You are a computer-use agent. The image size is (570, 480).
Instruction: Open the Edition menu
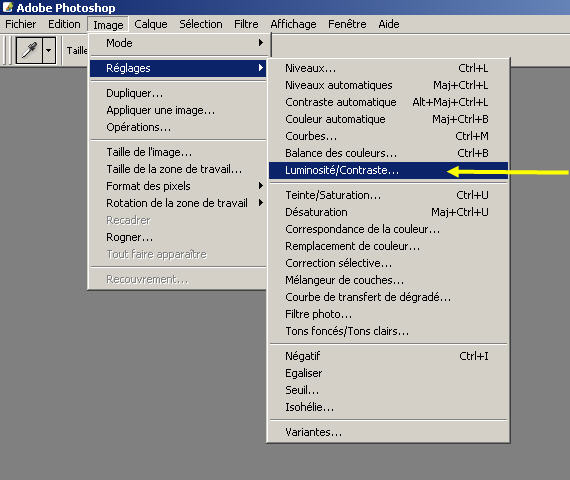pos(64,24)
